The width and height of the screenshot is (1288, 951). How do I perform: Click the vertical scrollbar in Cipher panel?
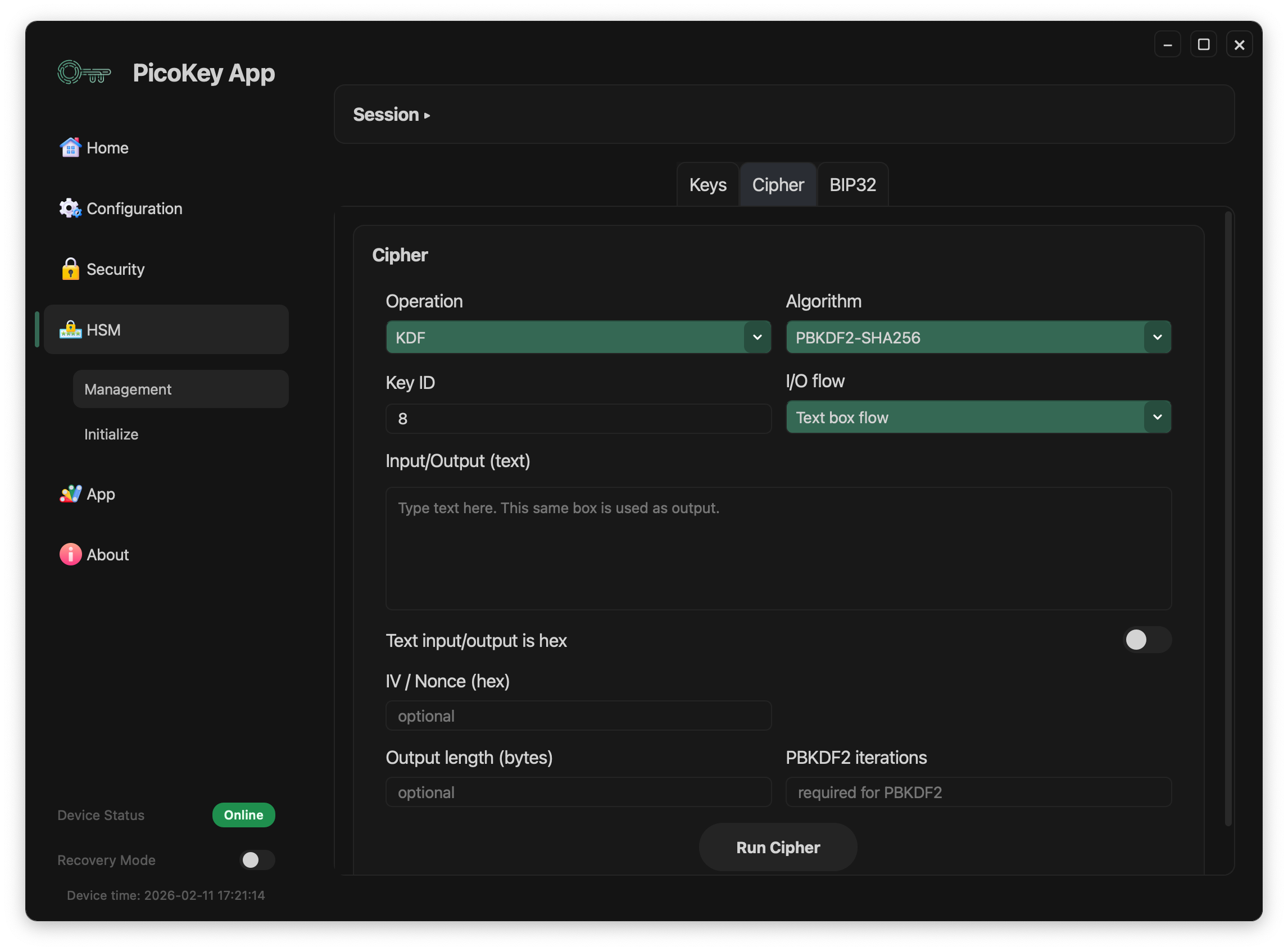point(1227,518)
